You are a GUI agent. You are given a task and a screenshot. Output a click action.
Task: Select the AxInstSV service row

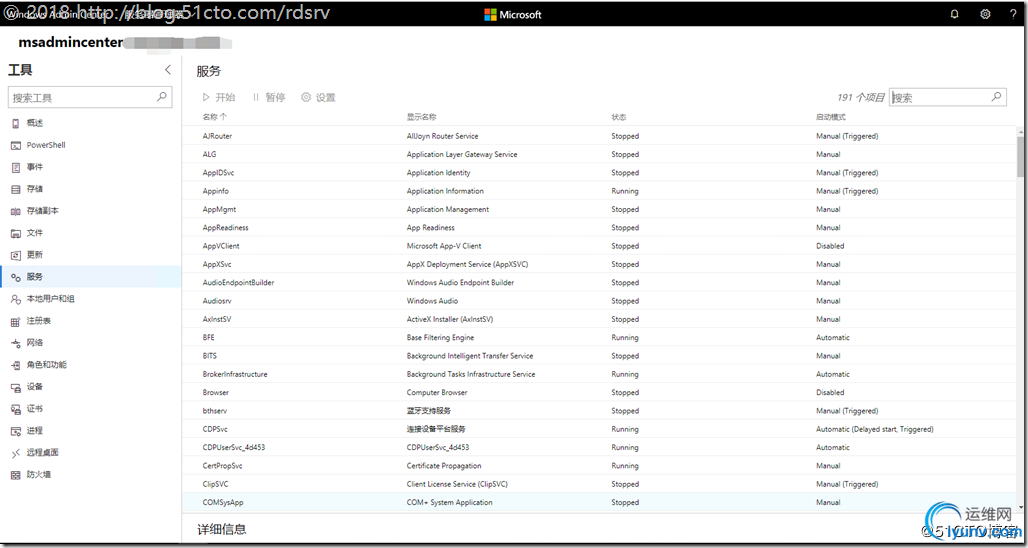(599, 320)
